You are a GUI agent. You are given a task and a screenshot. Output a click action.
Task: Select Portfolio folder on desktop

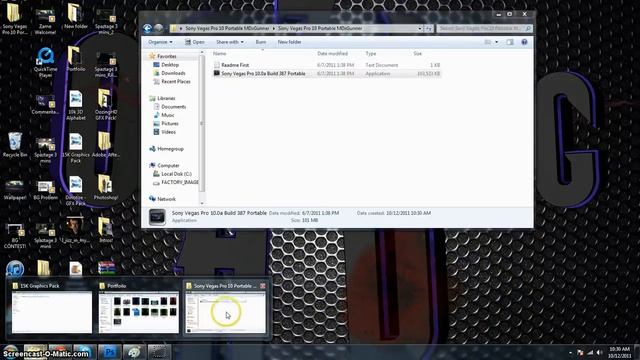(76, 59)
